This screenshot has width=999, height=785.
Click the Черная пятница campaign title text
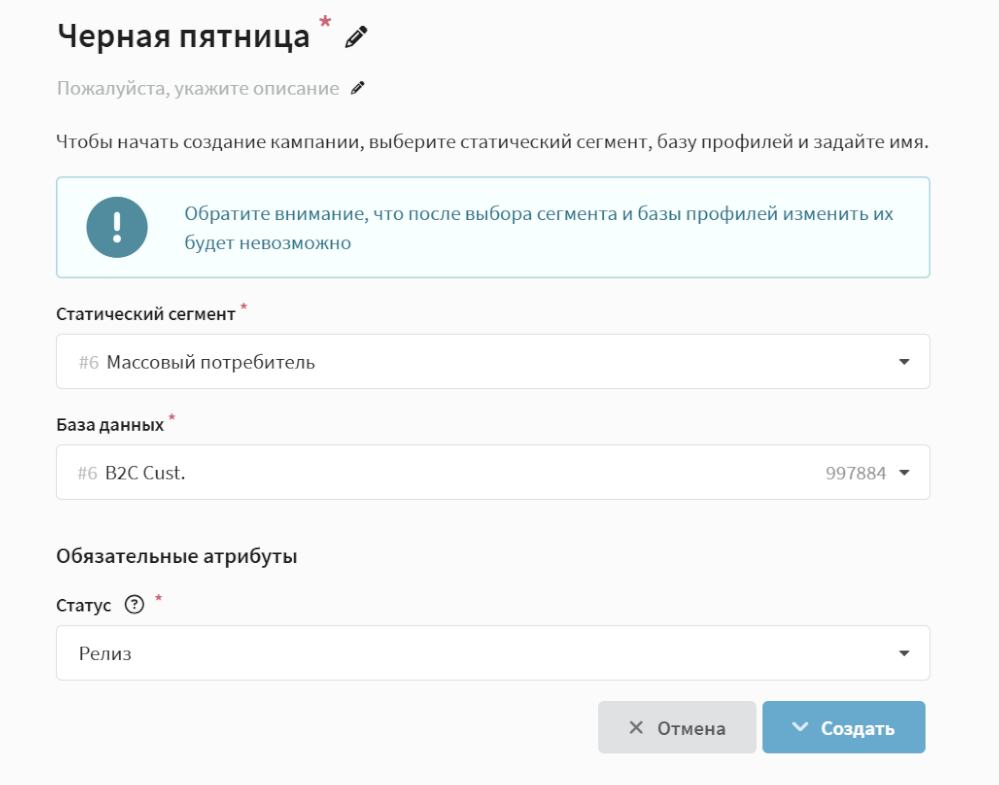184,36
